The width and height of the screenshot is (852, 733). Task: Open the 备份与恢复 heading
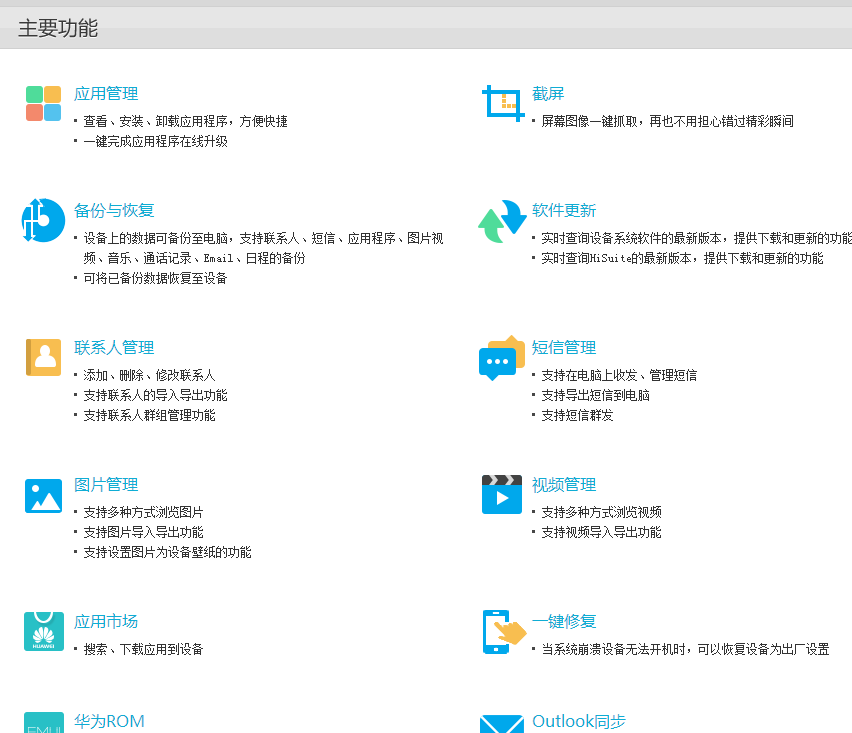tap(114, 210)
